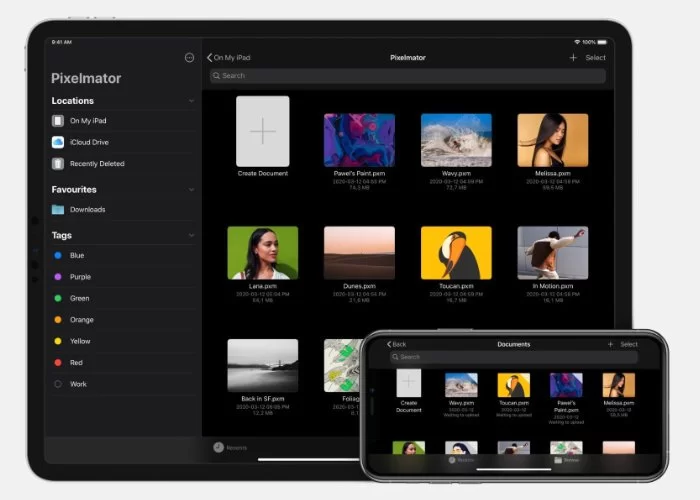
Task: Click the In Motion.pxm file name
Action: (553, 286)
